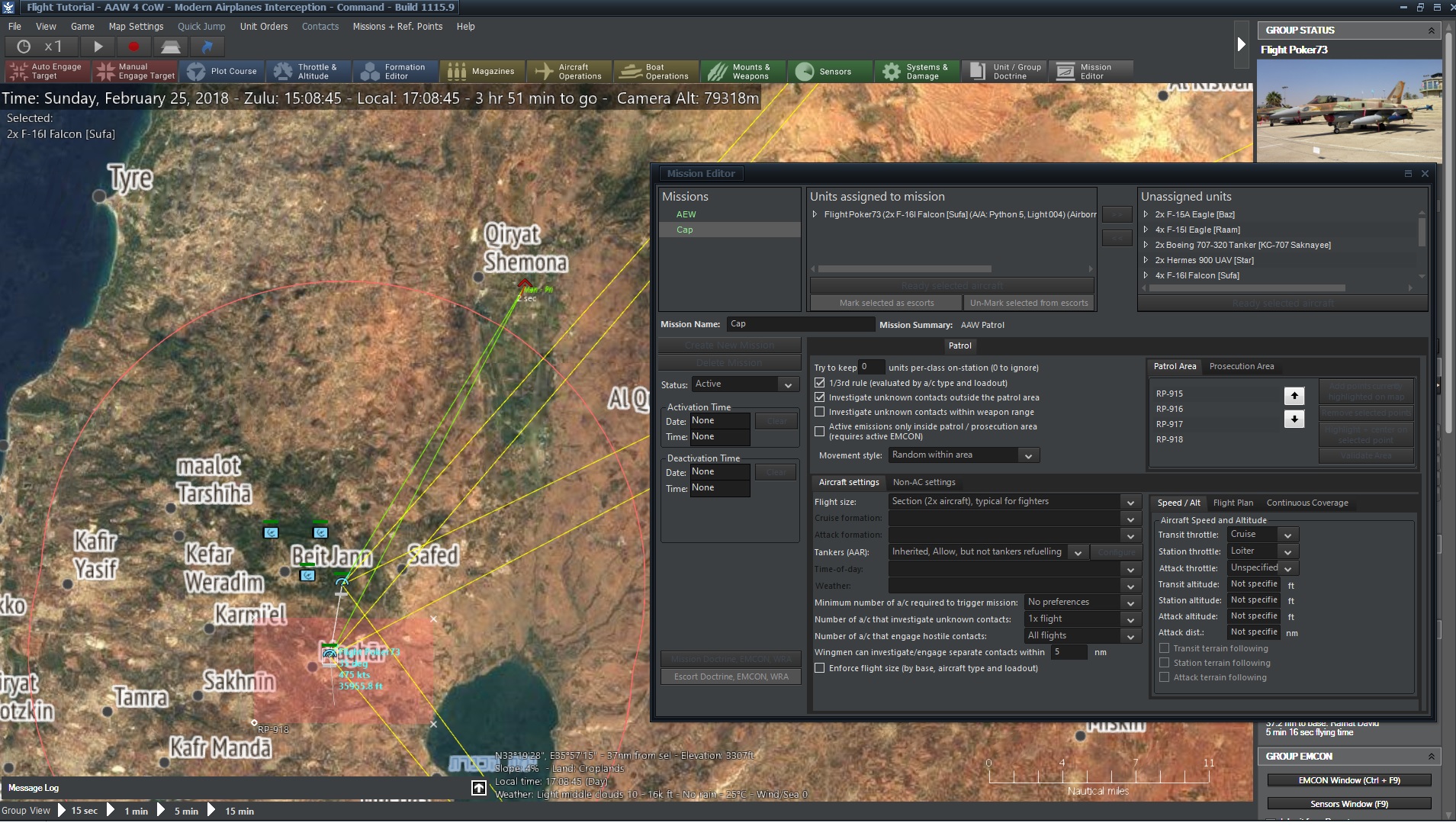1456x826 pixels.
Task: Open Throttle & Altitude settings
Action: (307, 72)
